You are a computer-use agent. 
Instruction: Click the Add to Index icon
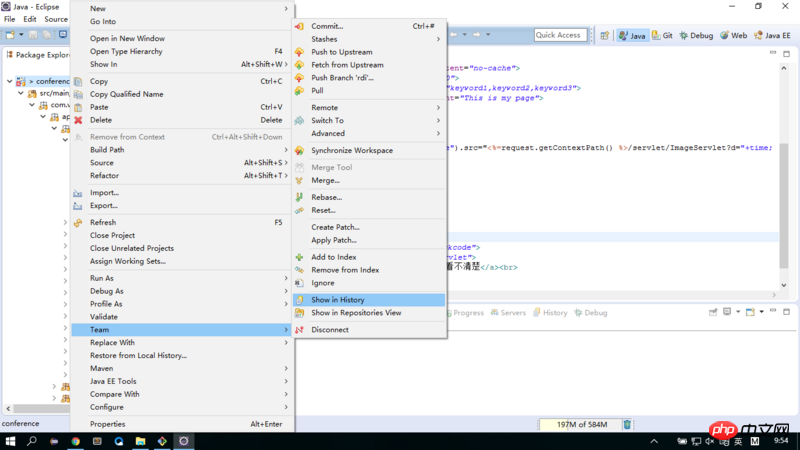pyautogui.click(x=299, y=257)
